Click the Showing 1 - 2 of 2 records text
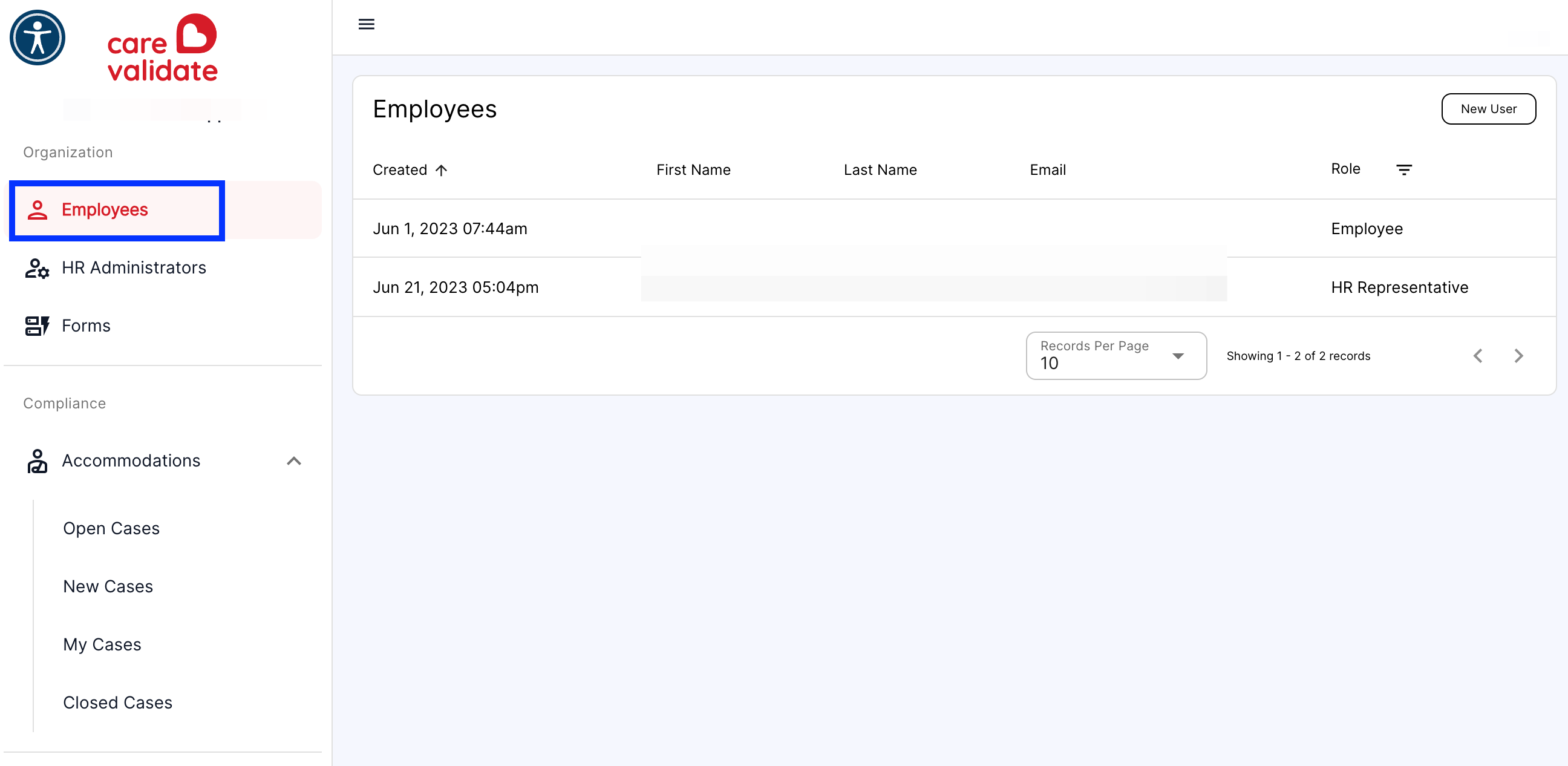This screenshot has height=766, width=1568. 1298,356
